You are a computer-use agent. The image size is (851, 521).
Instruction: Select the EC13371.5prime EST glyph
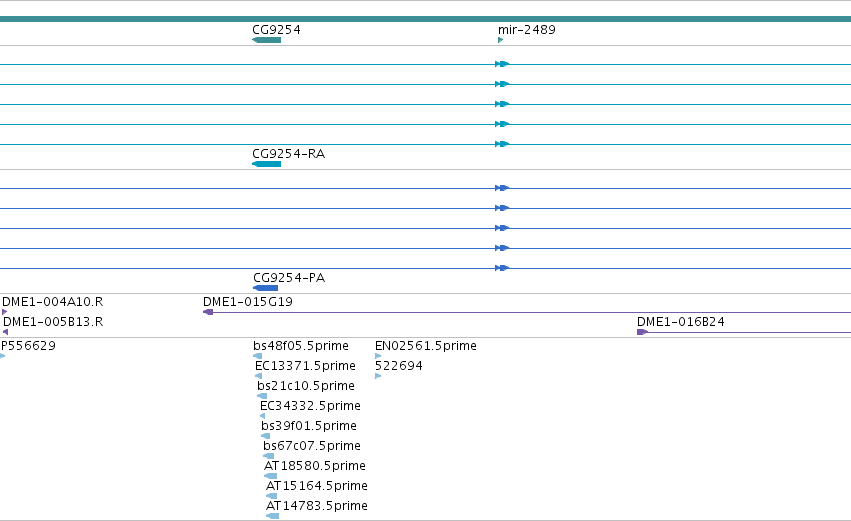(258, 376)
